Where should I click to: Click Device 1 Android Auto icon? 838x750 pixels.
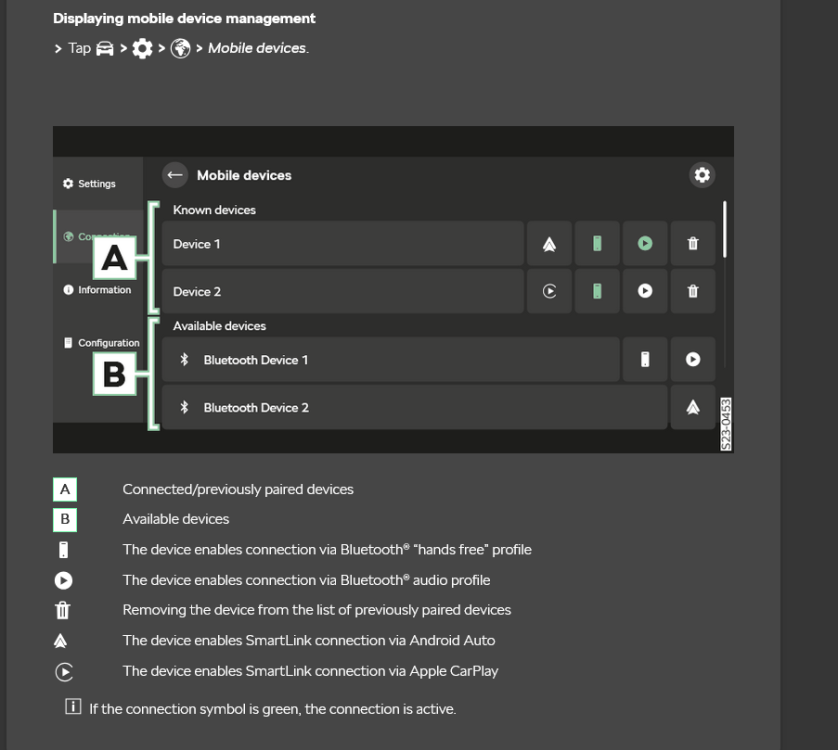click(549, 244)
